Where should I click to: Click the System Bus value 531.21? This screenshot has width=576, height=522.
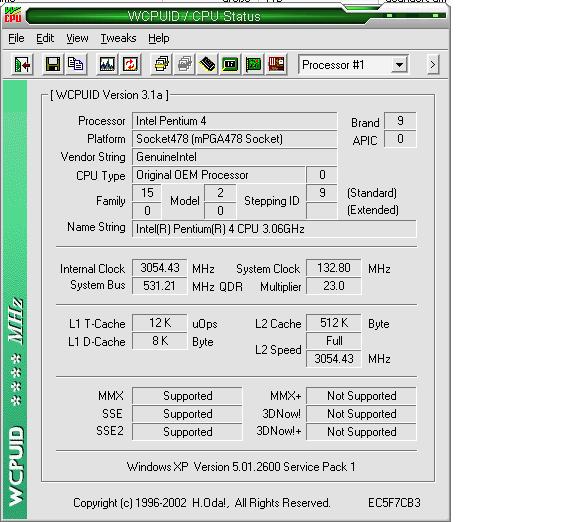coord(160,286)
